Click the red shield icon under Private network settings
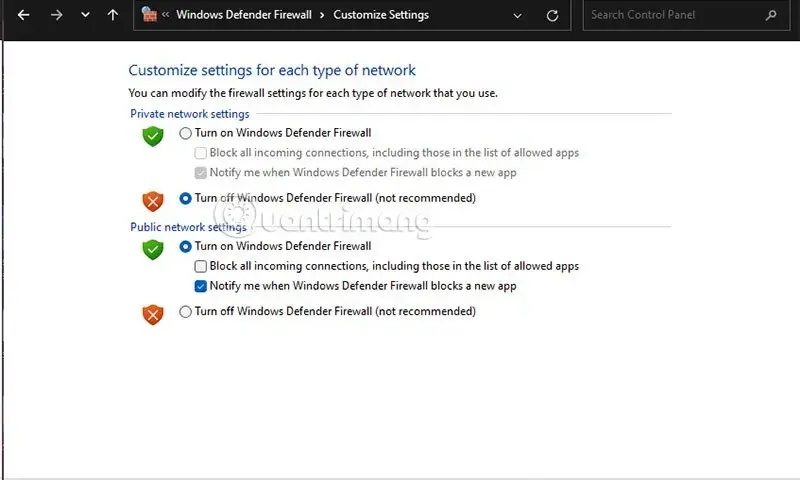 [153, 201]
